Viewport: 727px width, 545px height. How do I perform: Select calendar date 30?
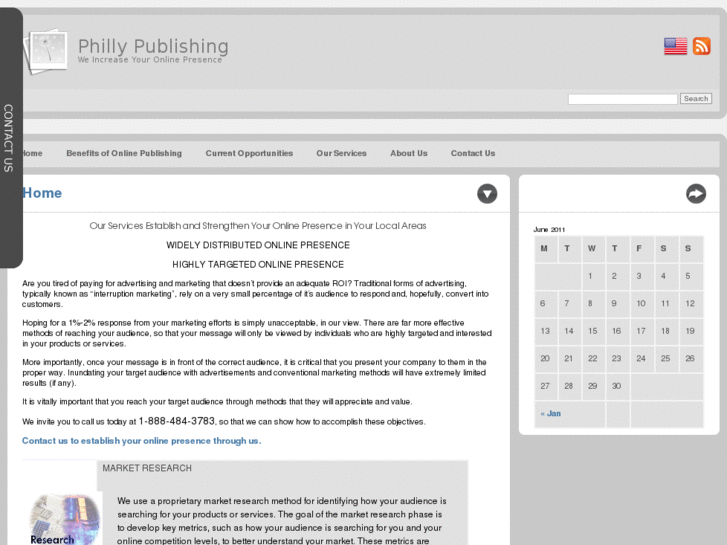point(616,386)
